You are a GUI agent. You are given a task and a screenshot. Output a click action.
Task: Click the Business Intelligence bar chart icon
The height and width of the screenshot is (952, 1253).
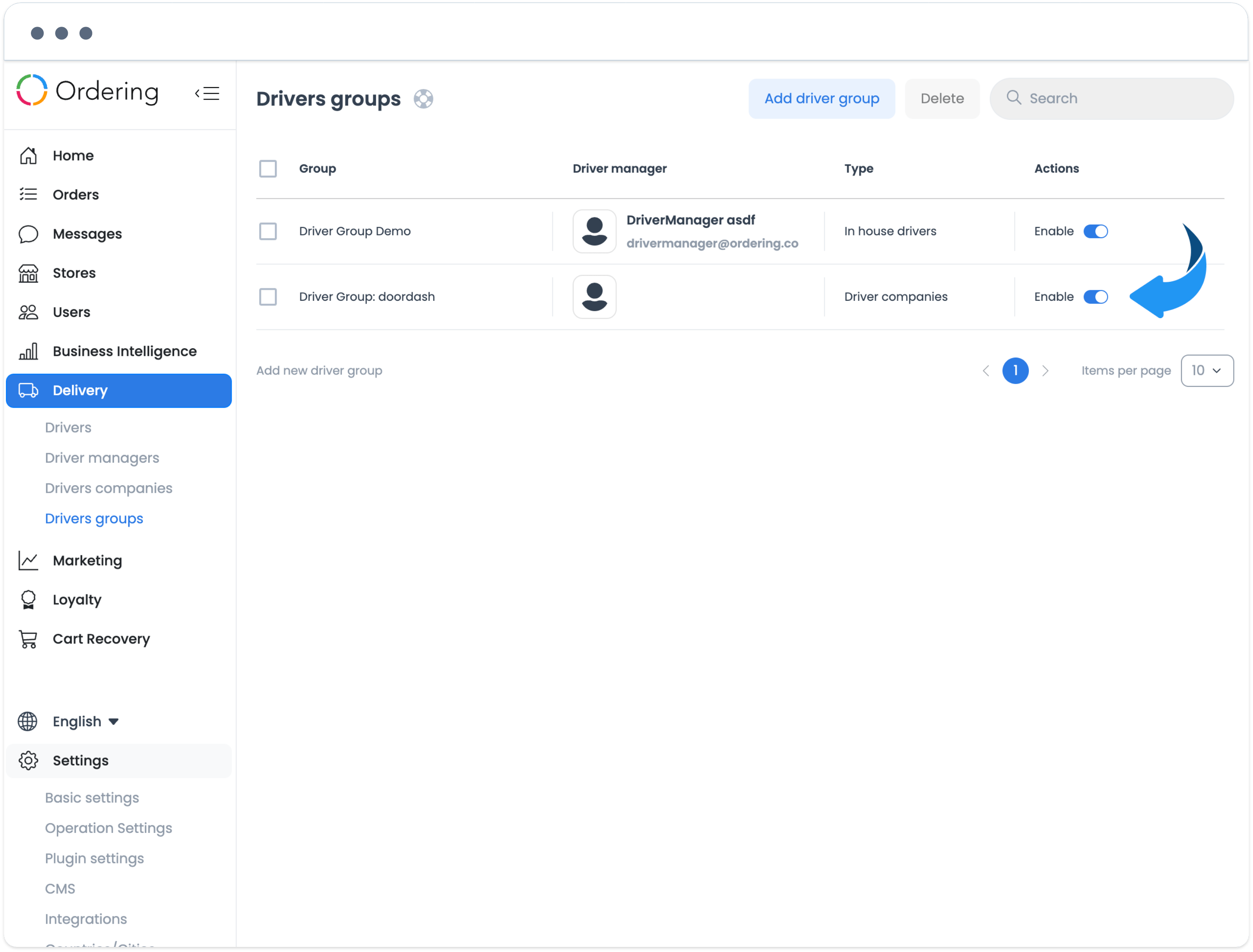point(28,351)
